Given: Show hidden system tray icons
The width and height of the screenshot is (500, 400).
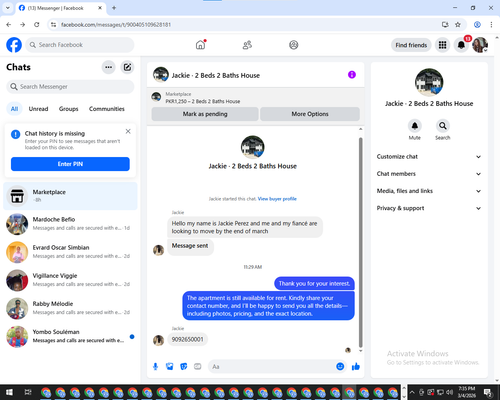Looking at the screenshot, I should [x=412, y=392].
